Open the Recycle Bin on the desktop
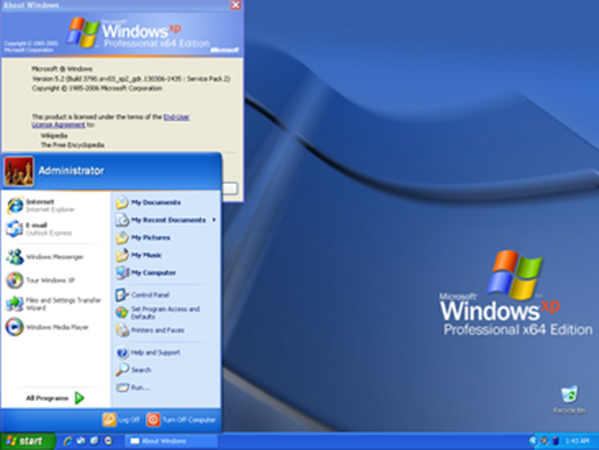This screenshot has height=450, width=599. tap(569, 400)
